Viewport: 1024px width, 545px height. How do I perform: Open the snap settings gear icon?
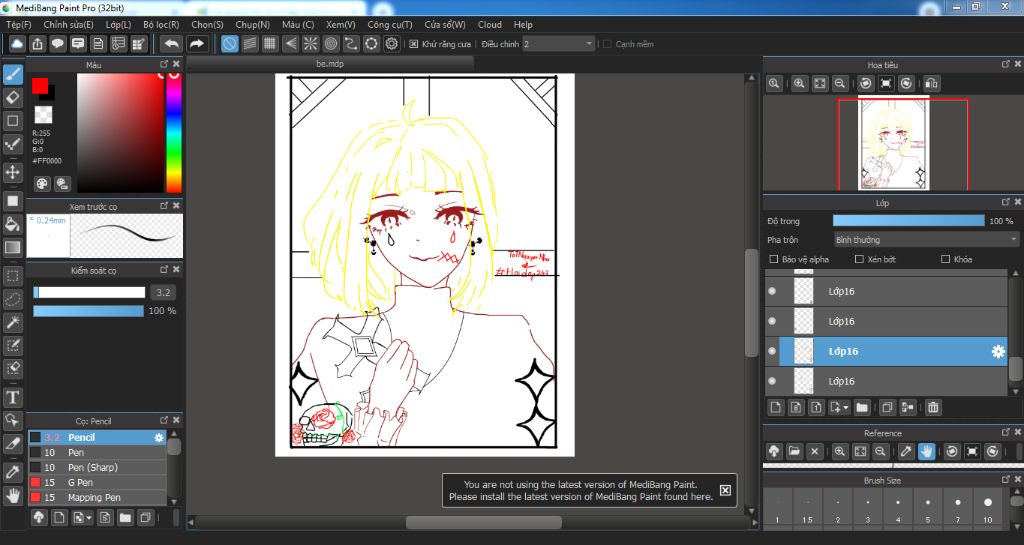point(391,44)
